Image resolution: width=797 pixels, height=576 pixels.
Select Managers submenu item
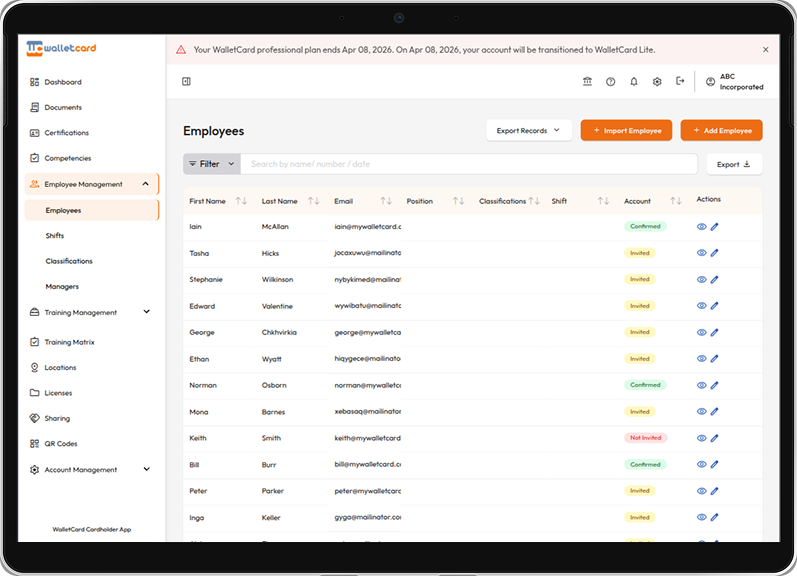pyautogui.click(x=62, y=287)
